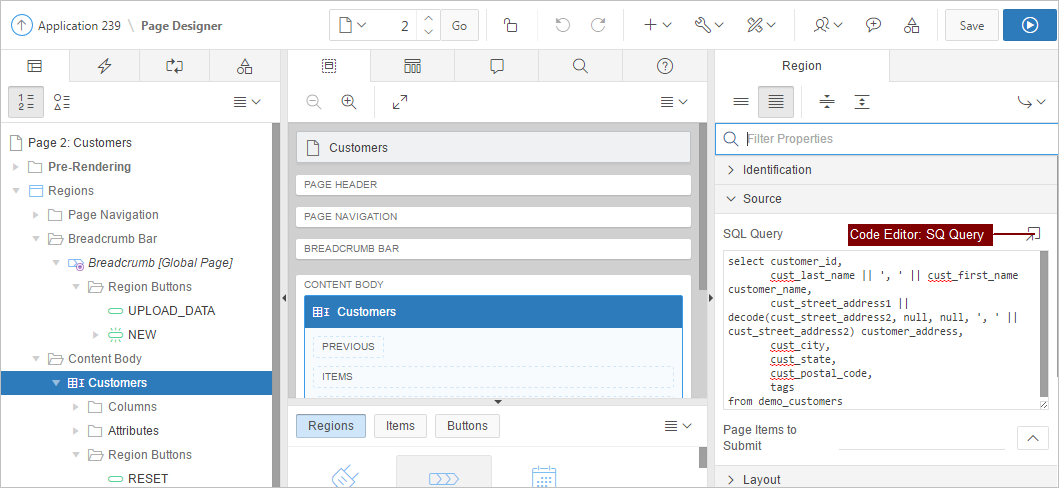Click the Filter Properties search field
The image size is (1059, 488).
coord(895,139)
